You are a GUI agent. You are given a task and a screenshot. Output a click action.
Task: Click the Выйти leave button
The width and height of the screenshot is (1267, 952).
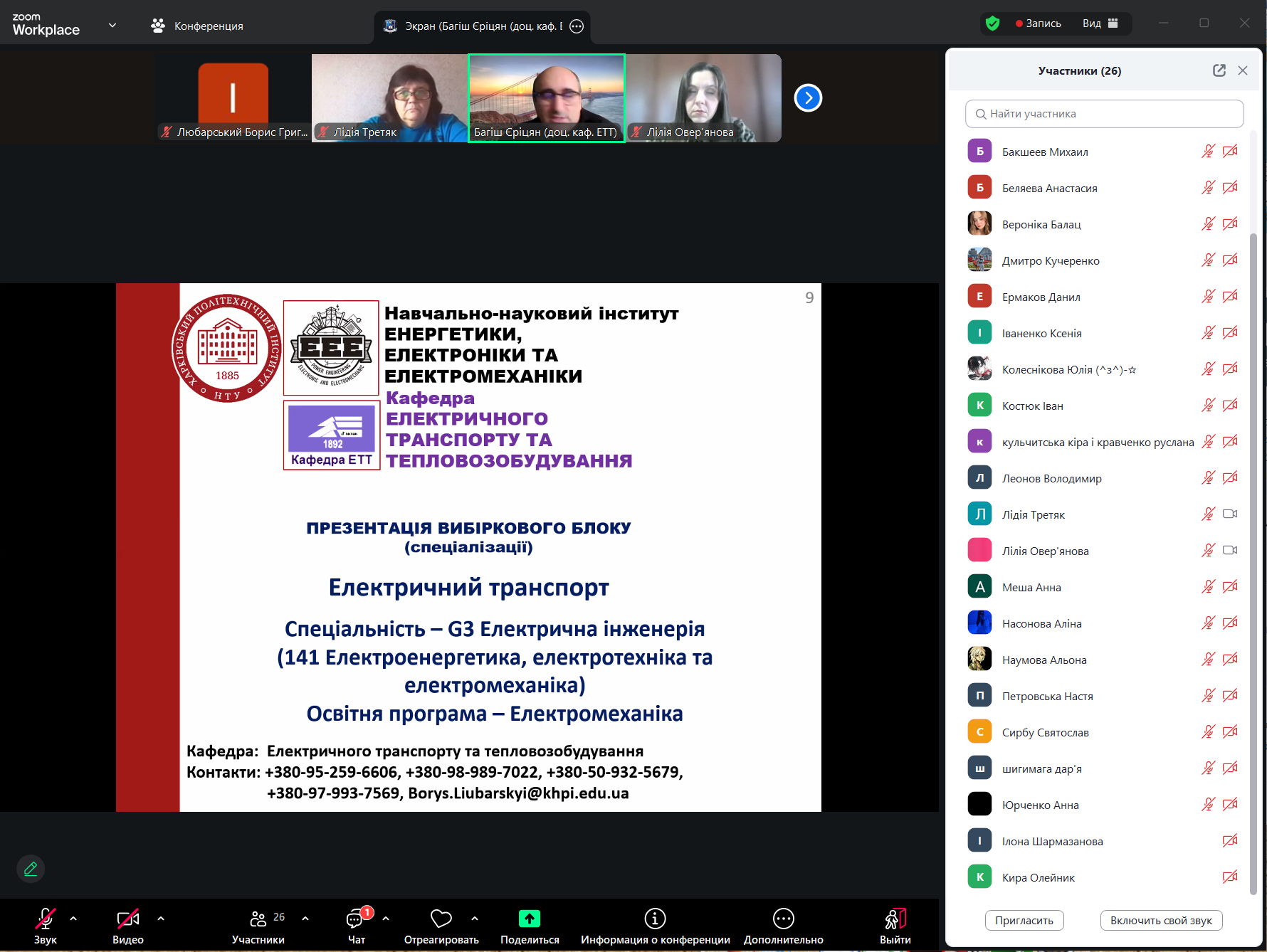pos(895,925)
